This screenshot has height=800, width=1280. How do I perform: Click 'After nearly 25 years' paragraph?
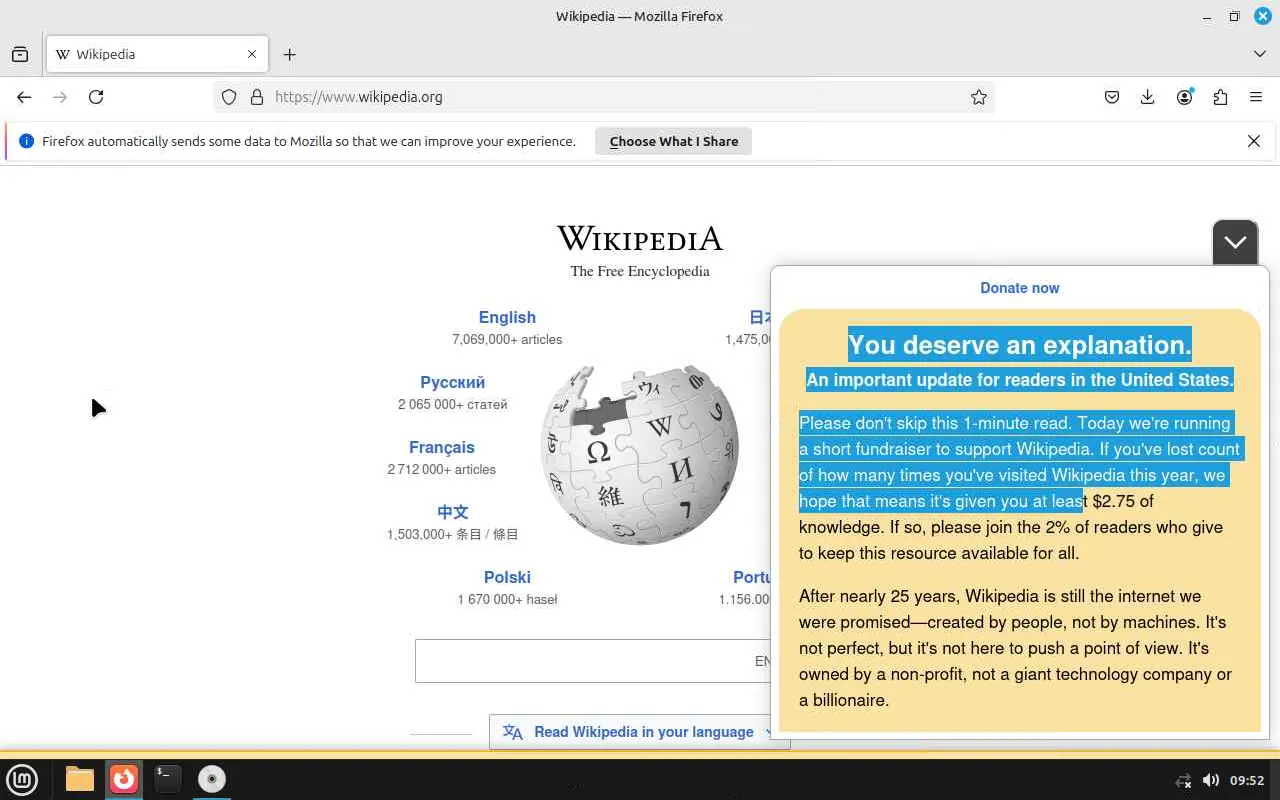(1015, 648)
